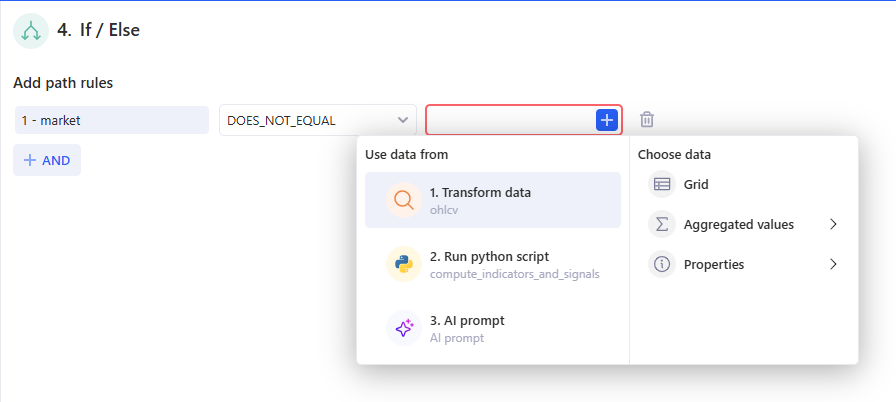Focus the empty red-outlined value input
Viewport: 896px width, 402px height.
(x=510, y=120)
